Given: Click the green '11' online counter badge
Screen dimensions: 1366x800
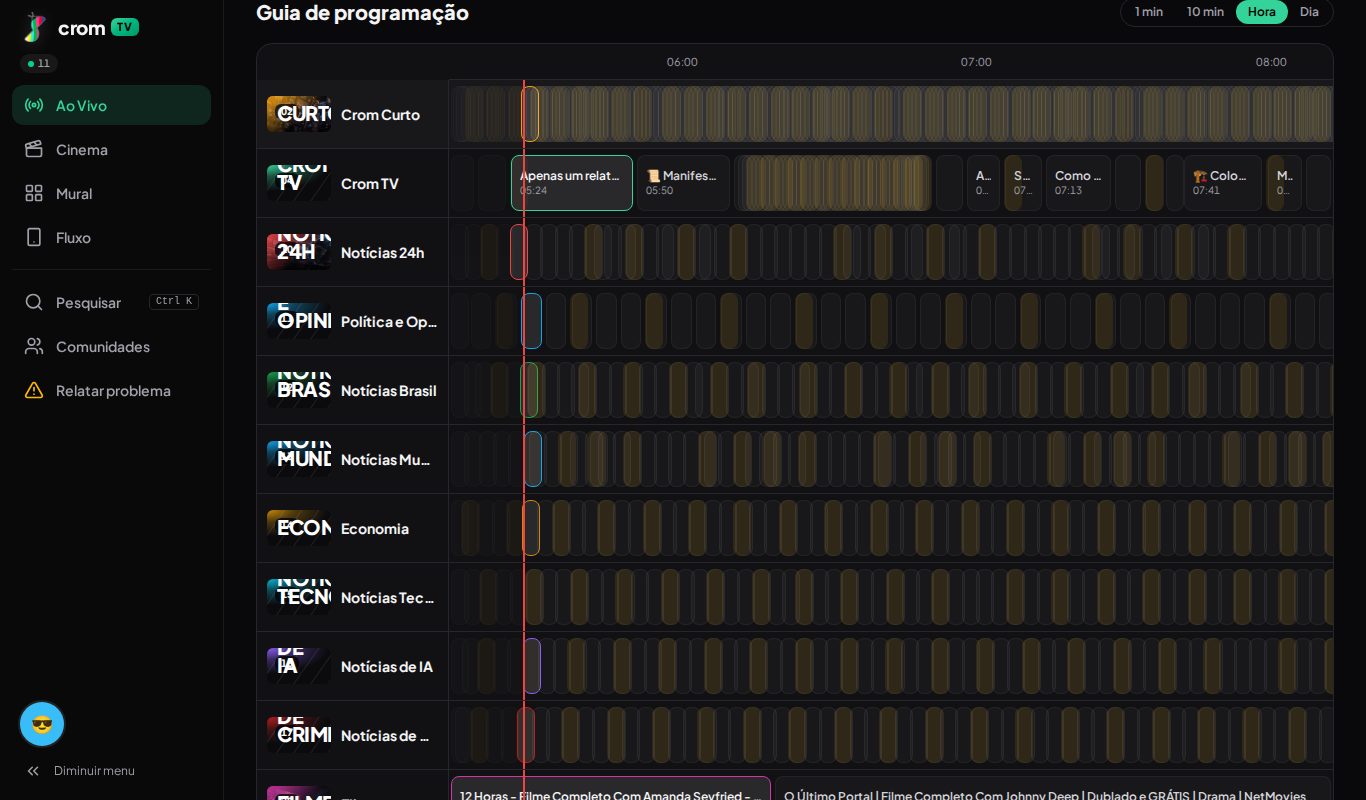Looking at the screenshot, I should [39, 63].
